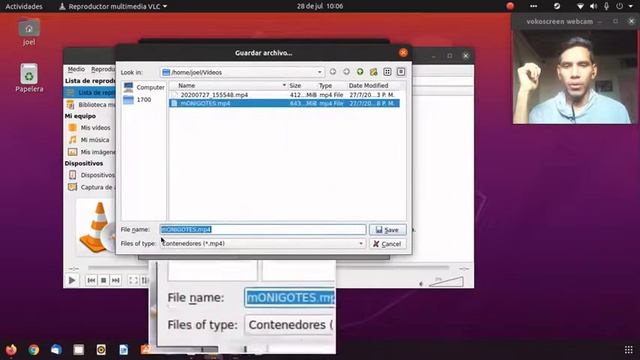Close the Guardar archivo dialog
Viewport: 640px width, 360px height.
tap(403, 53)
